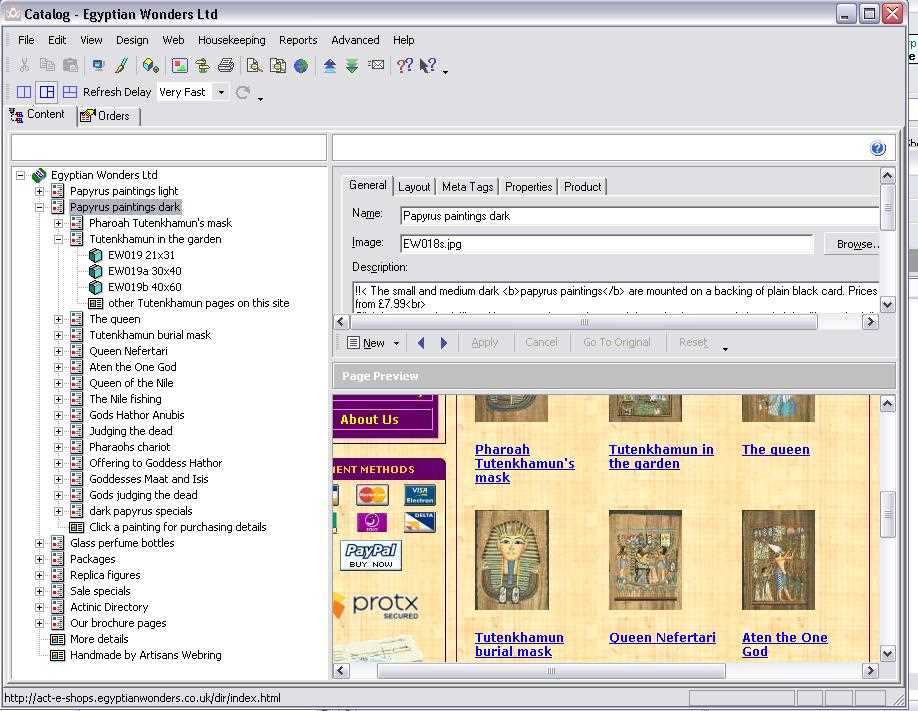Click the Name input field
Viewport: 918px width, 711px height.
click(640, 216)
